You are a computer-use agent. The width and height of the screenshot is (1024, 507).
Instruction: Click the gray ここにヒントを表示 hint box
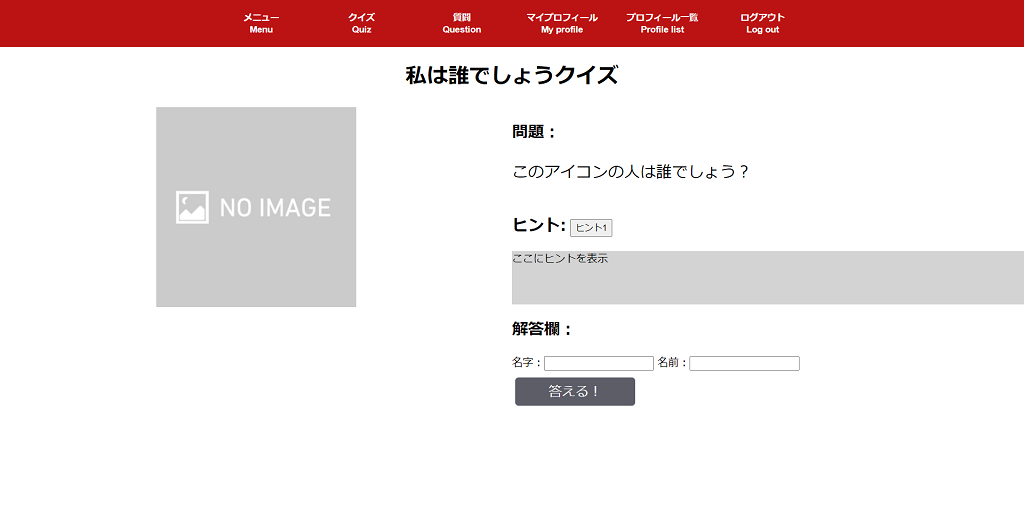point(768,278)
